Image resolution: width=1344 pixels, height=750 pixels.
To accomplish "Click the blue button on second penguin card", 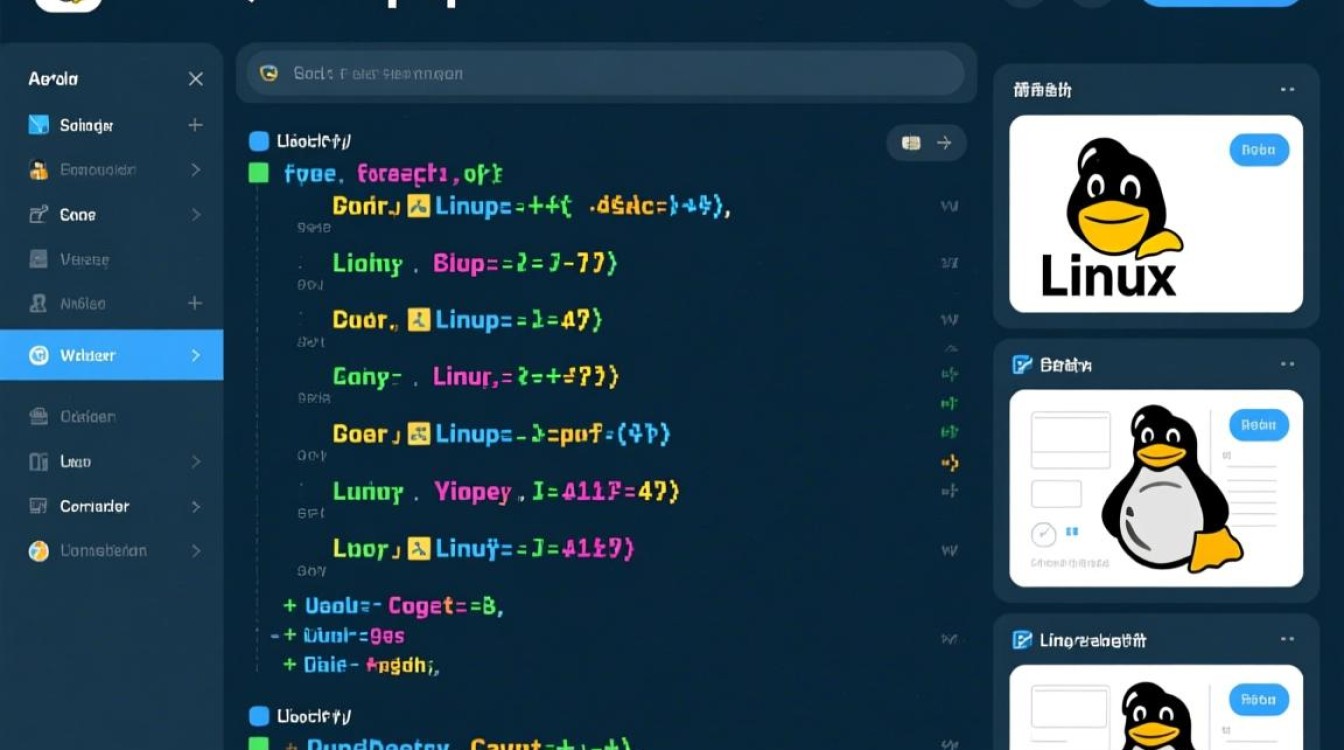I will (1258, 424).
